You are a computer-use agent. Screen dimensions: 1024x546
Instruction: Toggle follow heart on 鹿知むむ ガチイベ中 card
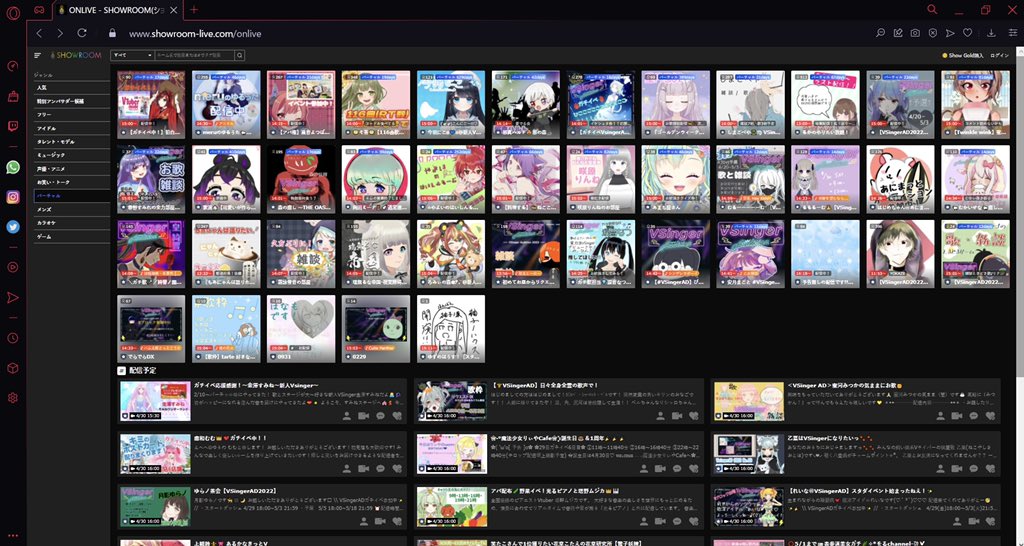(397, 468)
